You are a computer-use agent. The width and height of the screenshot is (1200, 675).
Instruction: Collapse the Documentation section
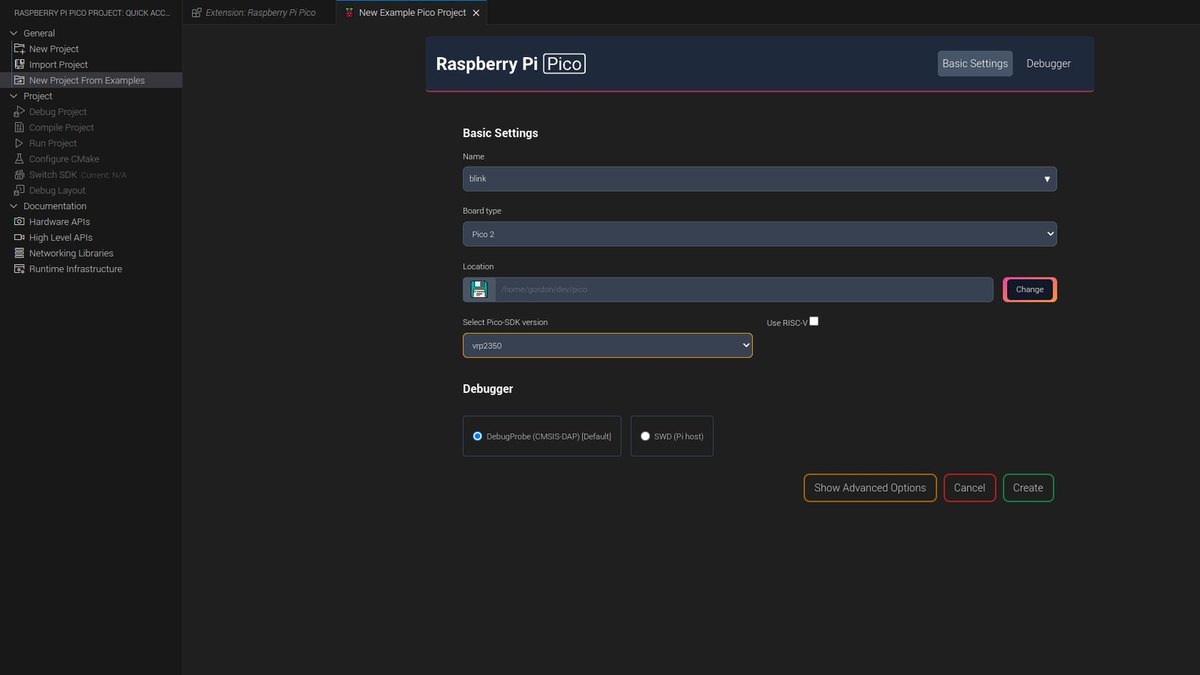14,206
